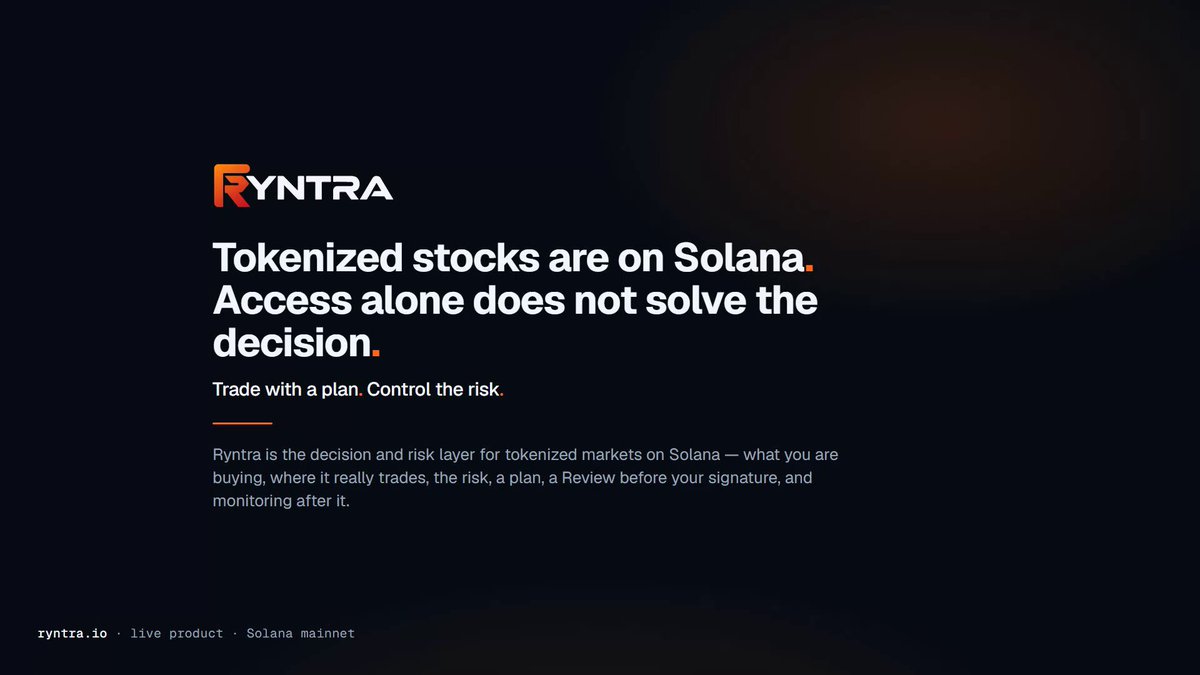
Task: Click the Control the risk text
Action: point(432,390)
